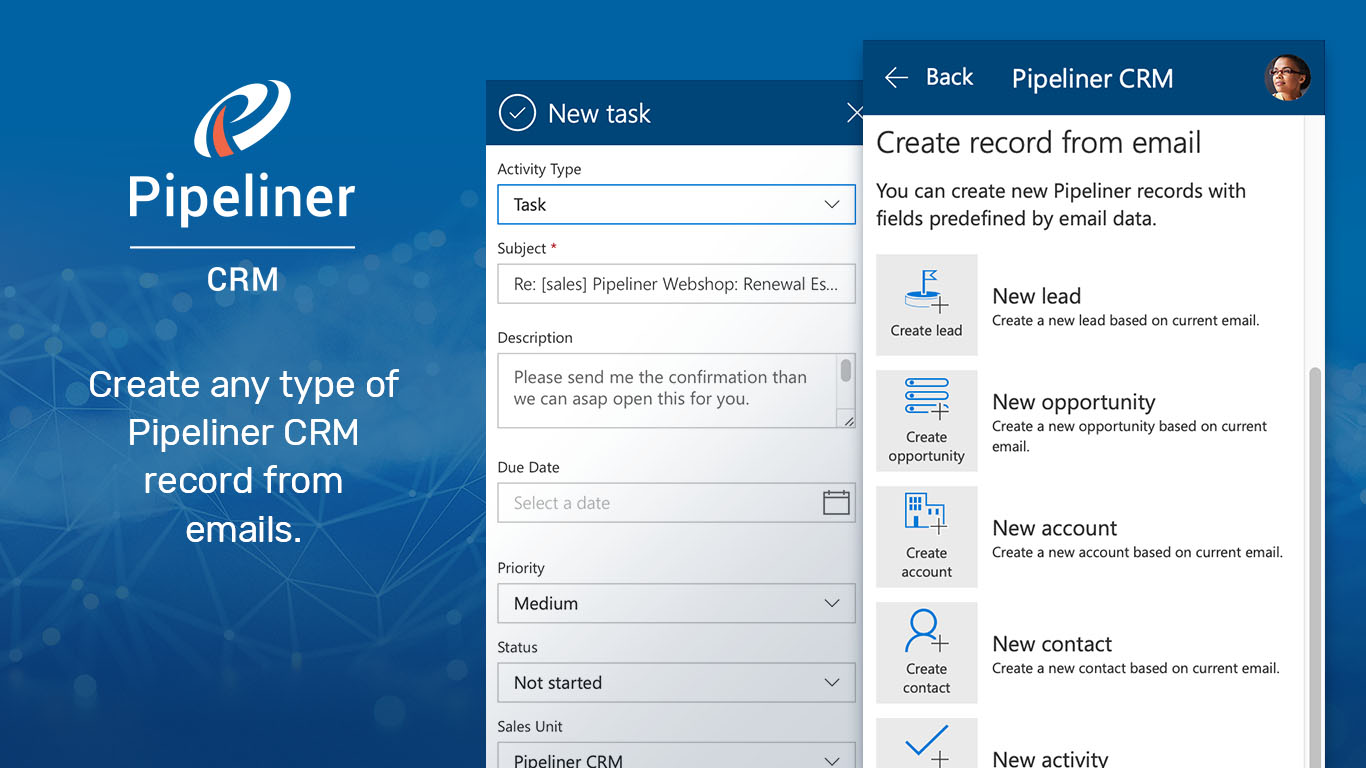Image resolution: width=1366 pixels, height=768 pixels.
Task: Open the user profile avatar
Action: [x=1287, y=78]
